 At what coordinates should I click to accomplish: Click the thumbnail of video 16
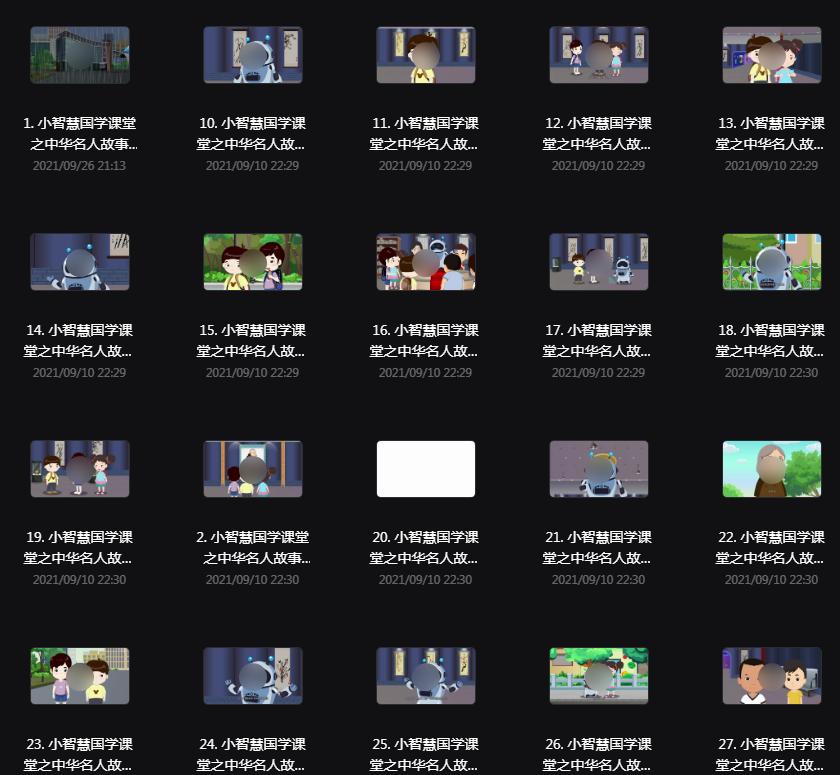(x=426, y=262)
